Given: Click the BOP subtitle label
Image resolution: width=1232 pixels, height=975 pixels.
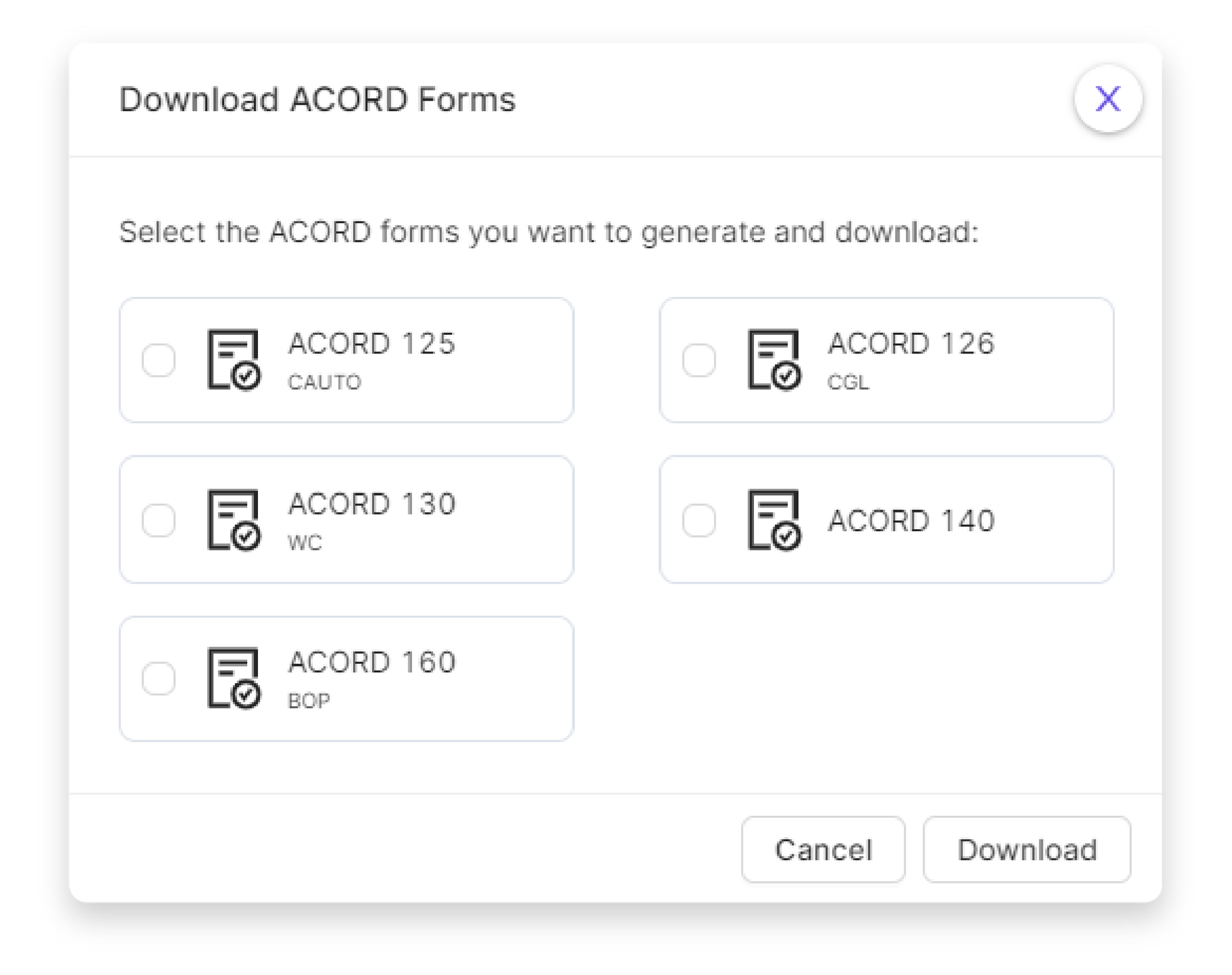Looking at the screenshot, I should tap(309, 701).
